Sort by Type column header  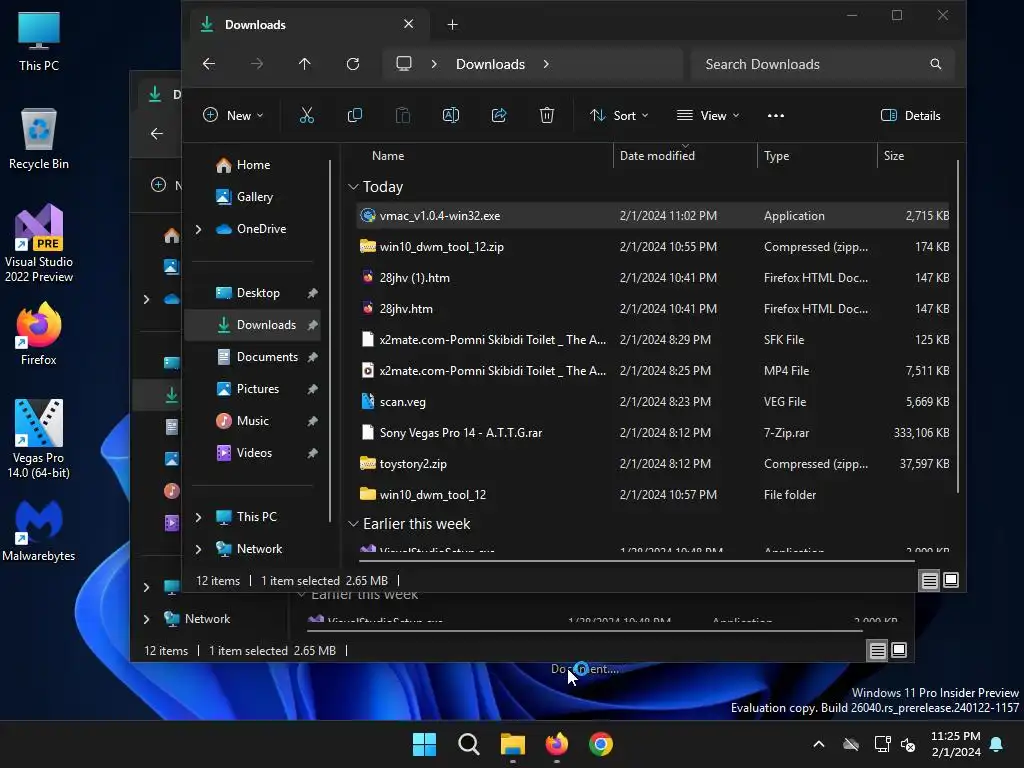(817, 156)
